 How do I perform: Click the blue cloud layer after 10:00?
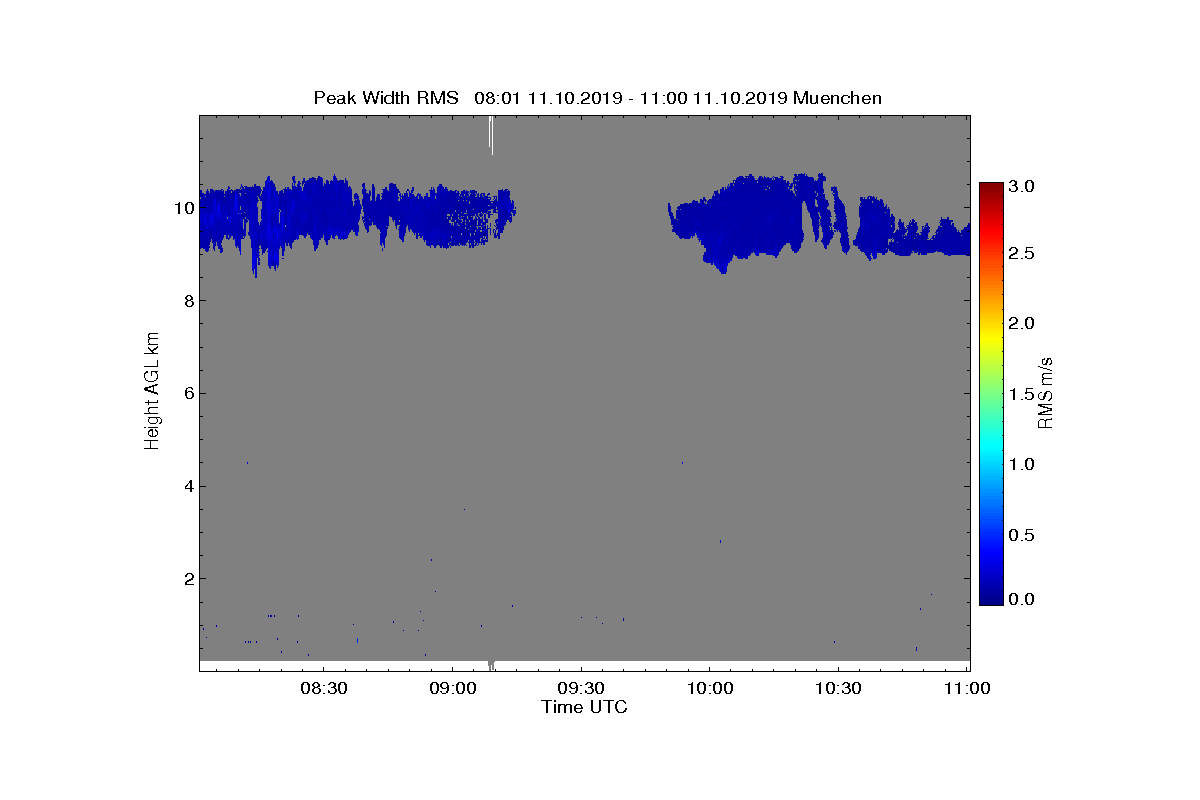pyautogui.click(x=819, y=222)
